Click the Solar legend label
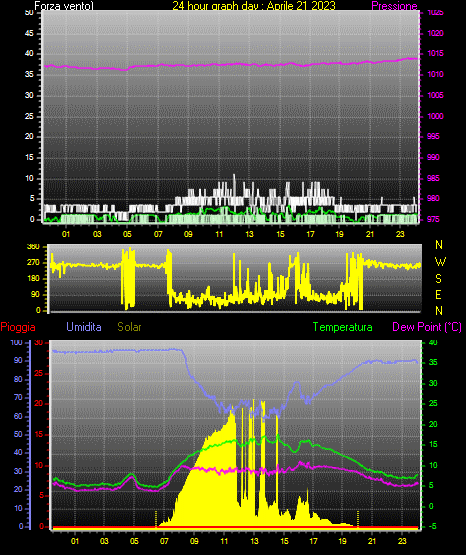This screenshot has height=555, width=466. coord(130,327)
